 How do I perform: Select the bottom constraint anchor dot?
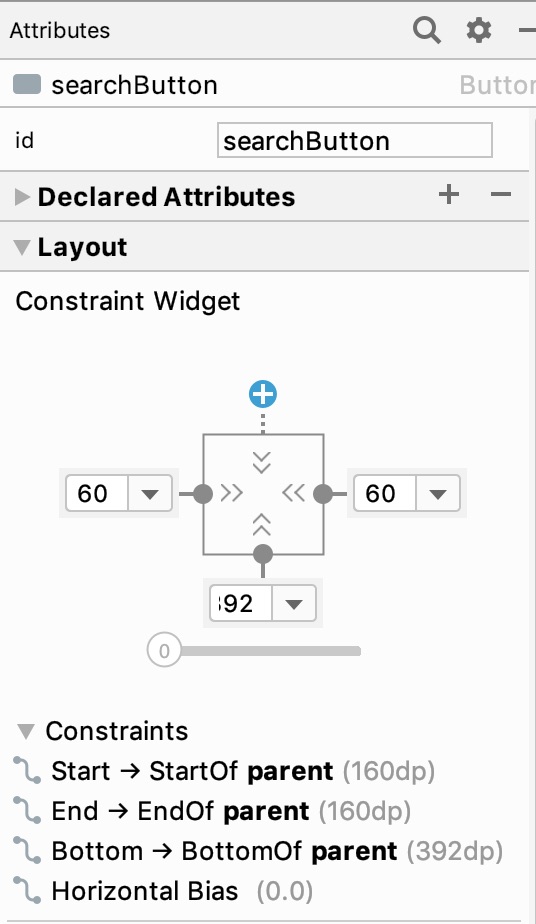[x=263, y=554]
